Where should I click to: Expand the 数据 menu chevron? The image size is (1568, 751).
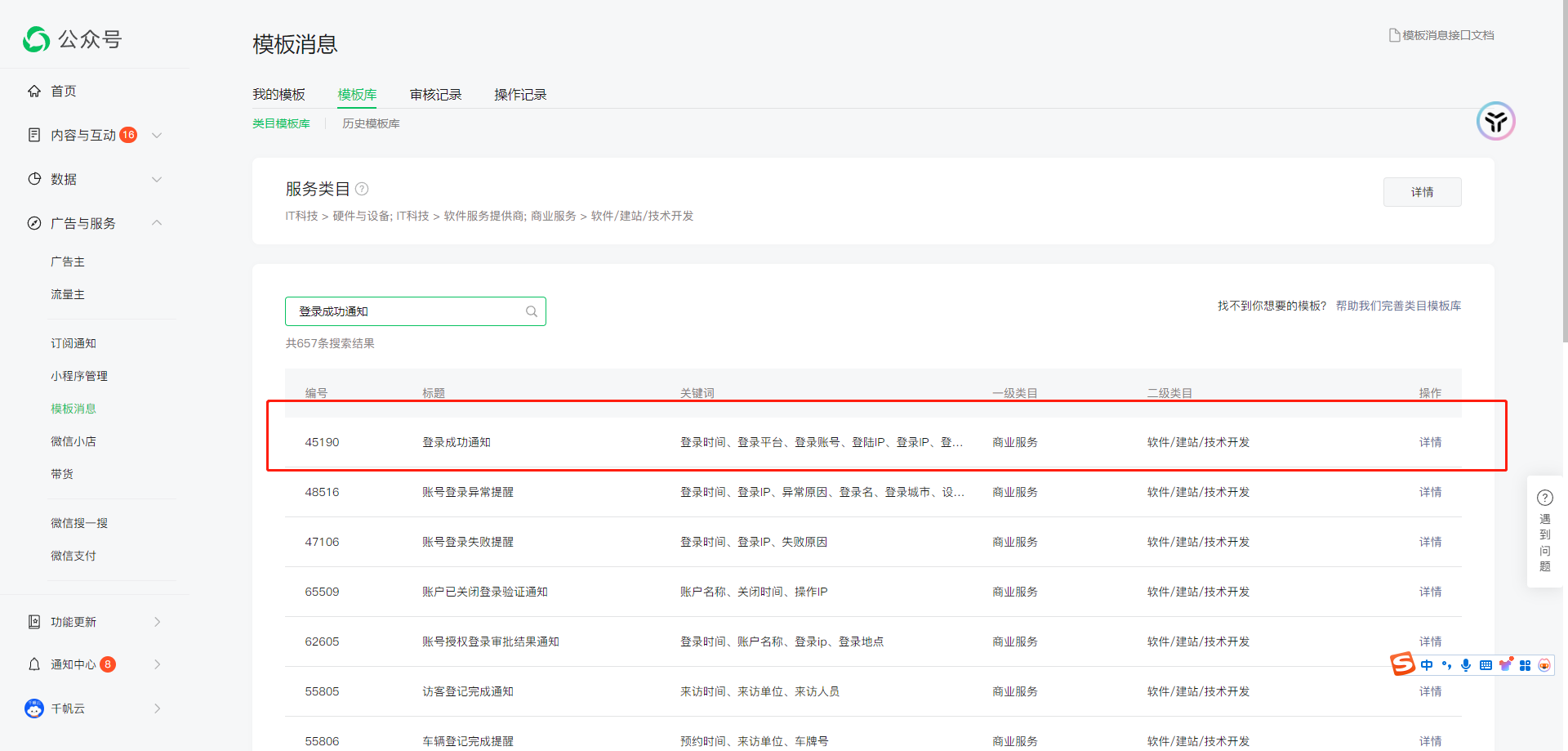tap(157, 179)
